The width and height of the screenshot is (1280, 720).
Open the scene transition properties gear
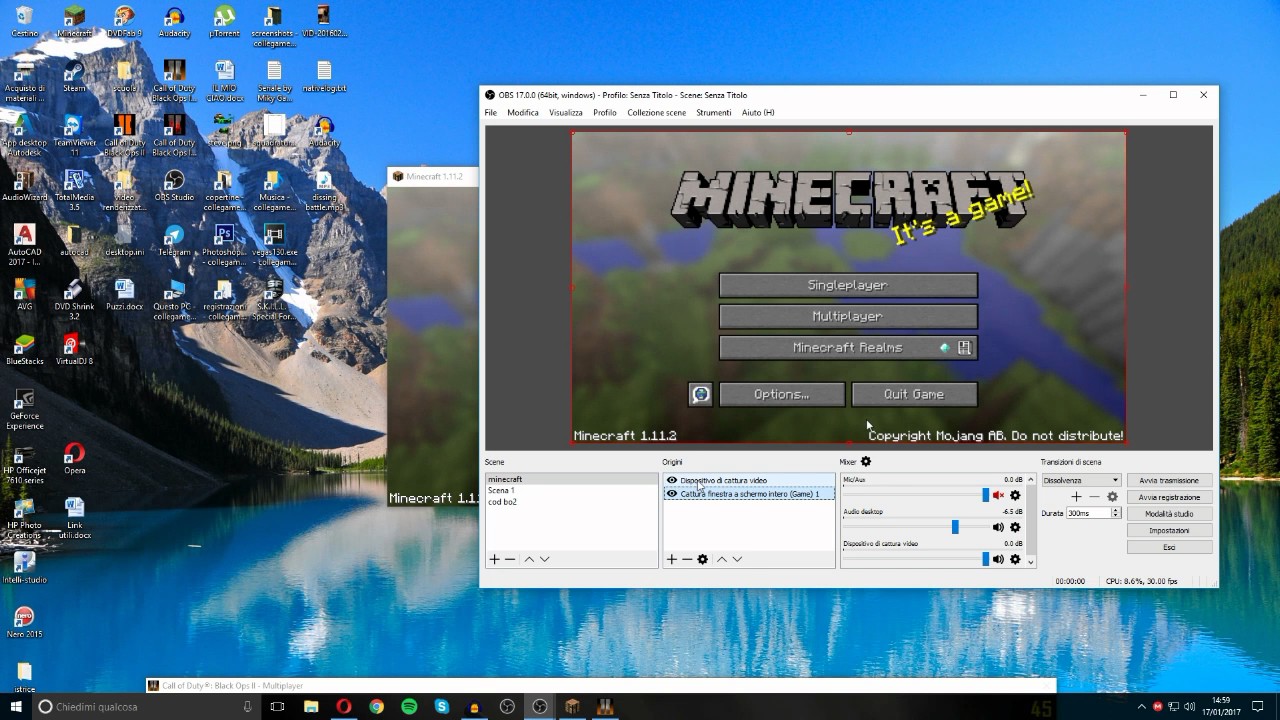pos(1112,497)
